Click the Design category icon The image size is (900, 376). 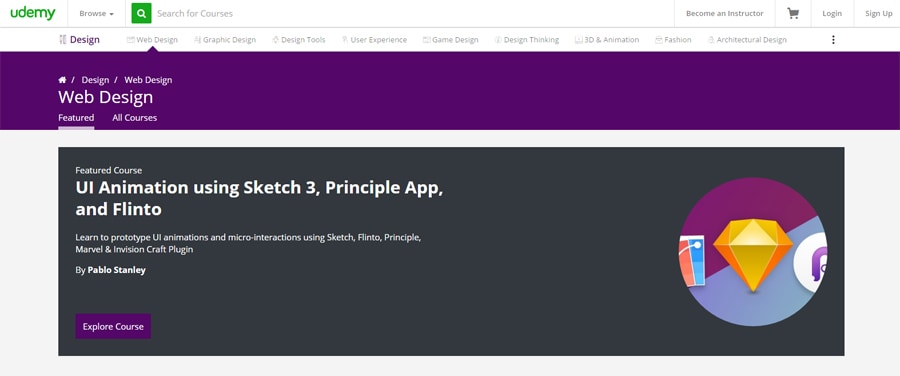point(63,40)
